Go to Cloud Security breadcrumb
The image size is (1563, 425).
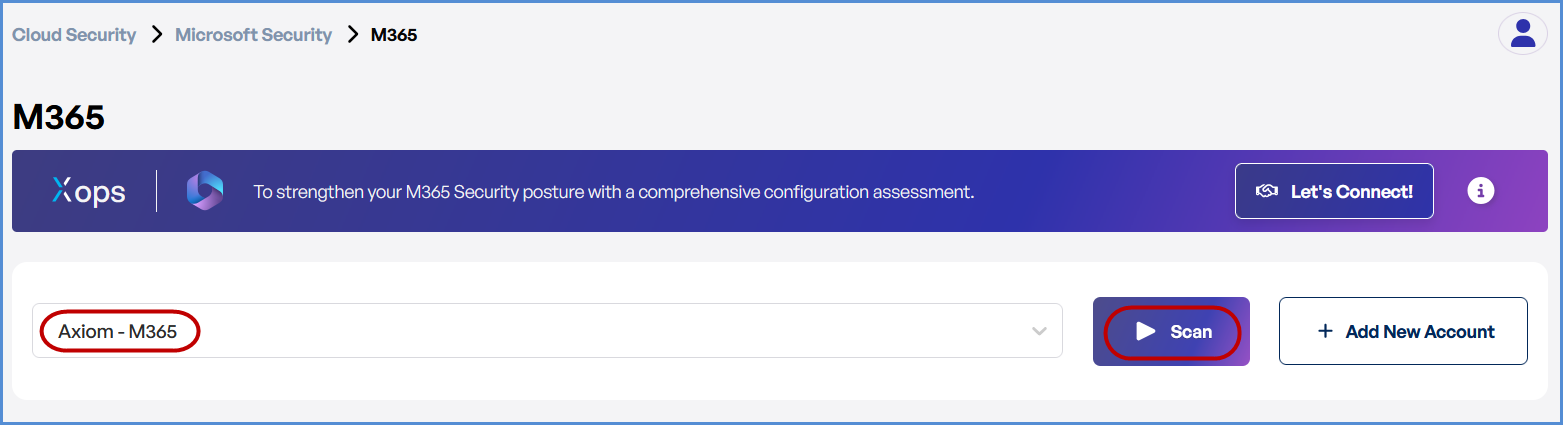tap(74, 35)
